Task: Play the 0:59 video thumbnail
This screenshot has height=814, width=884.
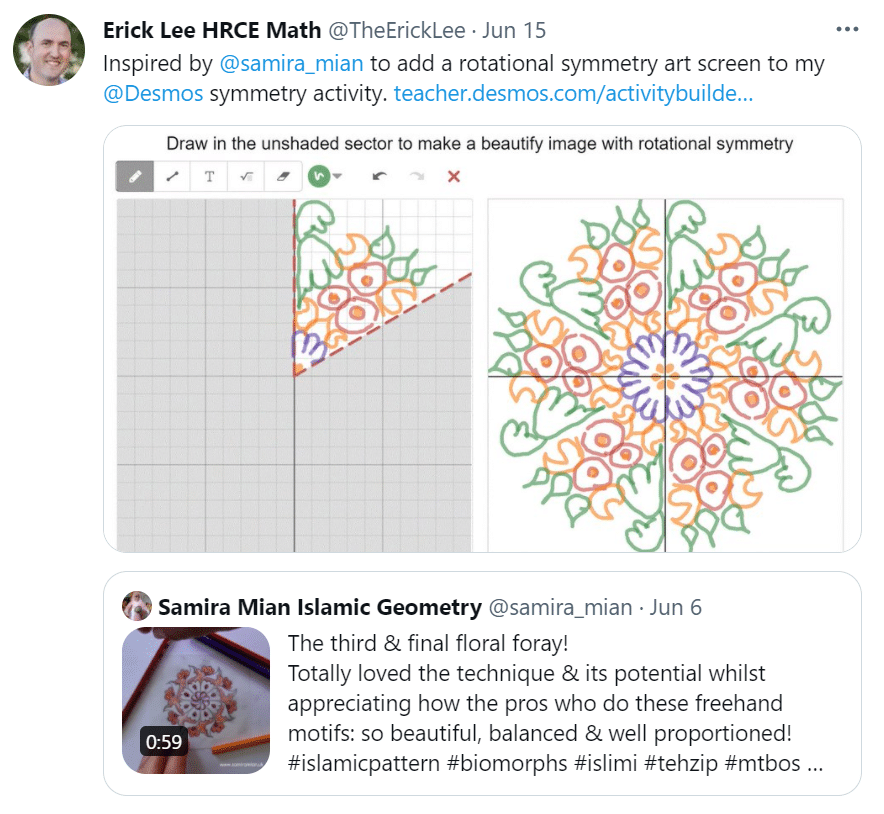Action: tap(196, 700)
